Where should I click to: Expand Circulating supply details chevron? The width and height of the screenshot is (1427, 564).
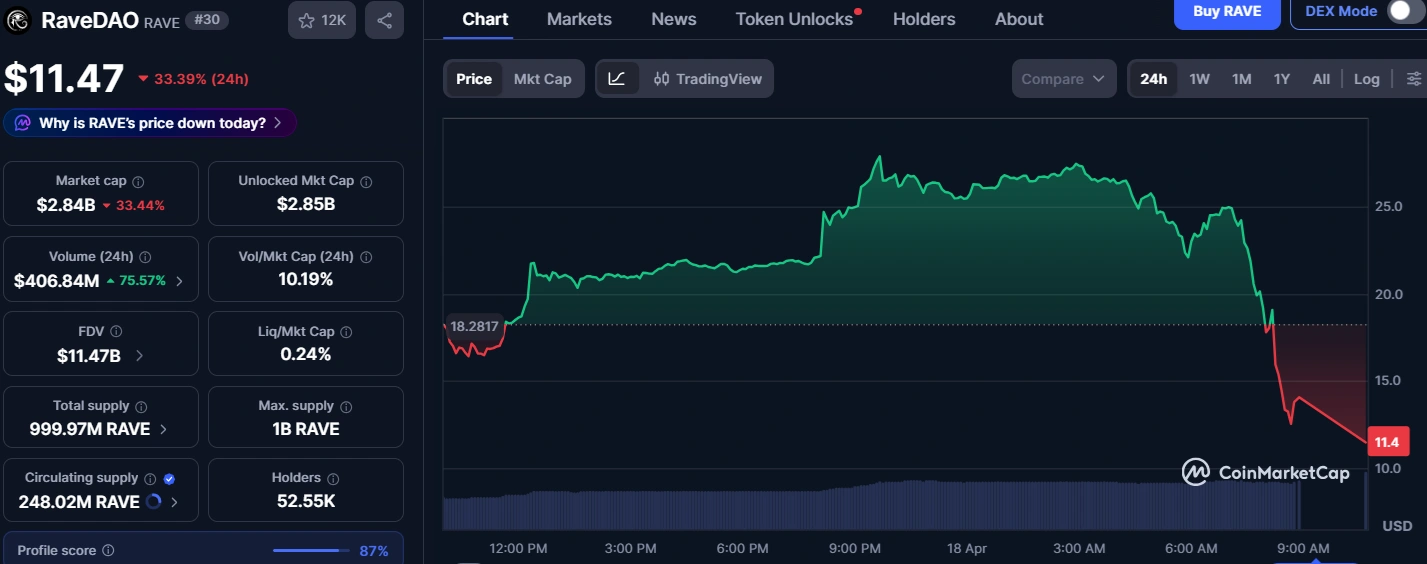click(175, 502)
